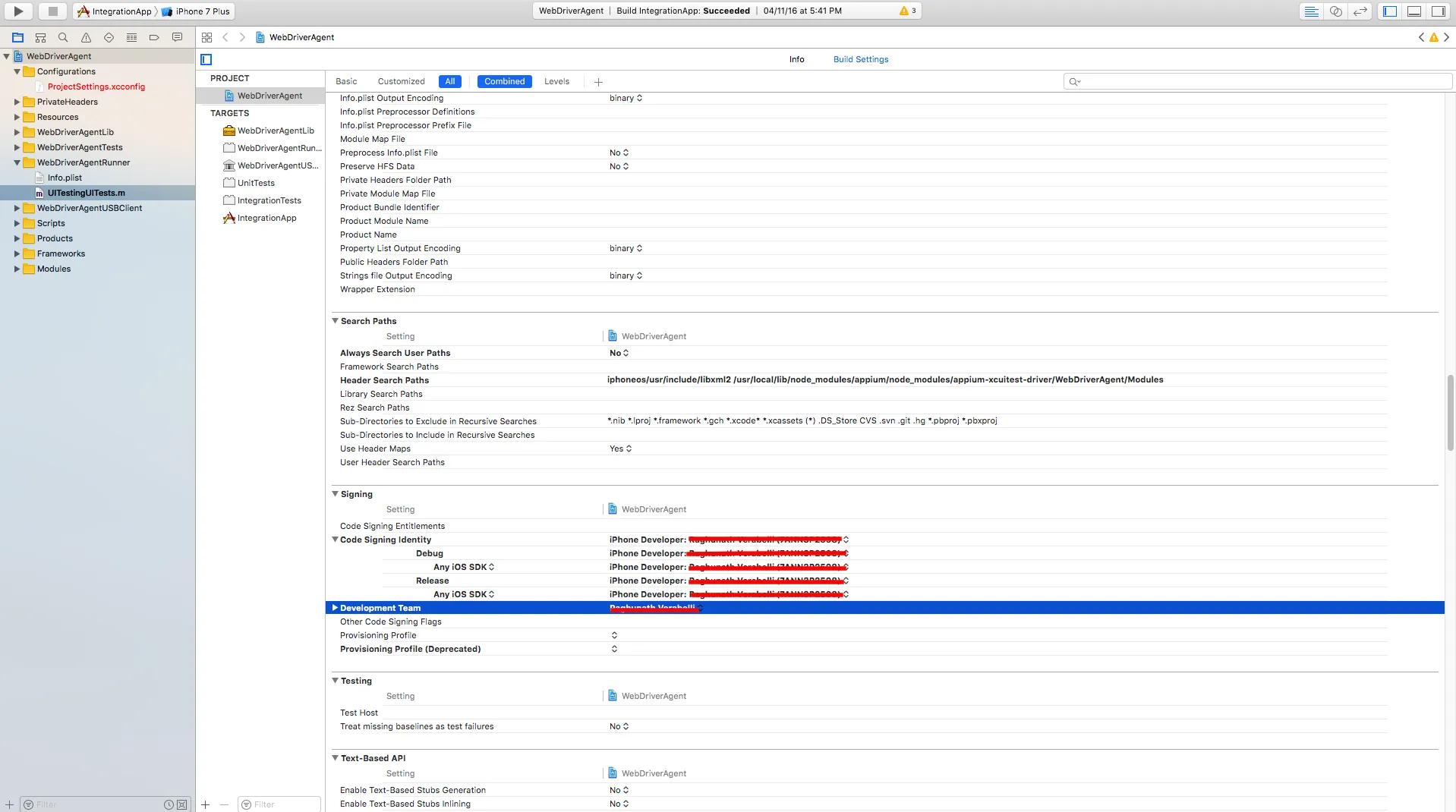Viewport: 1456px width, 812px height.
Task: Hide the Navigator panel
Action: (x=1390, y=11)
